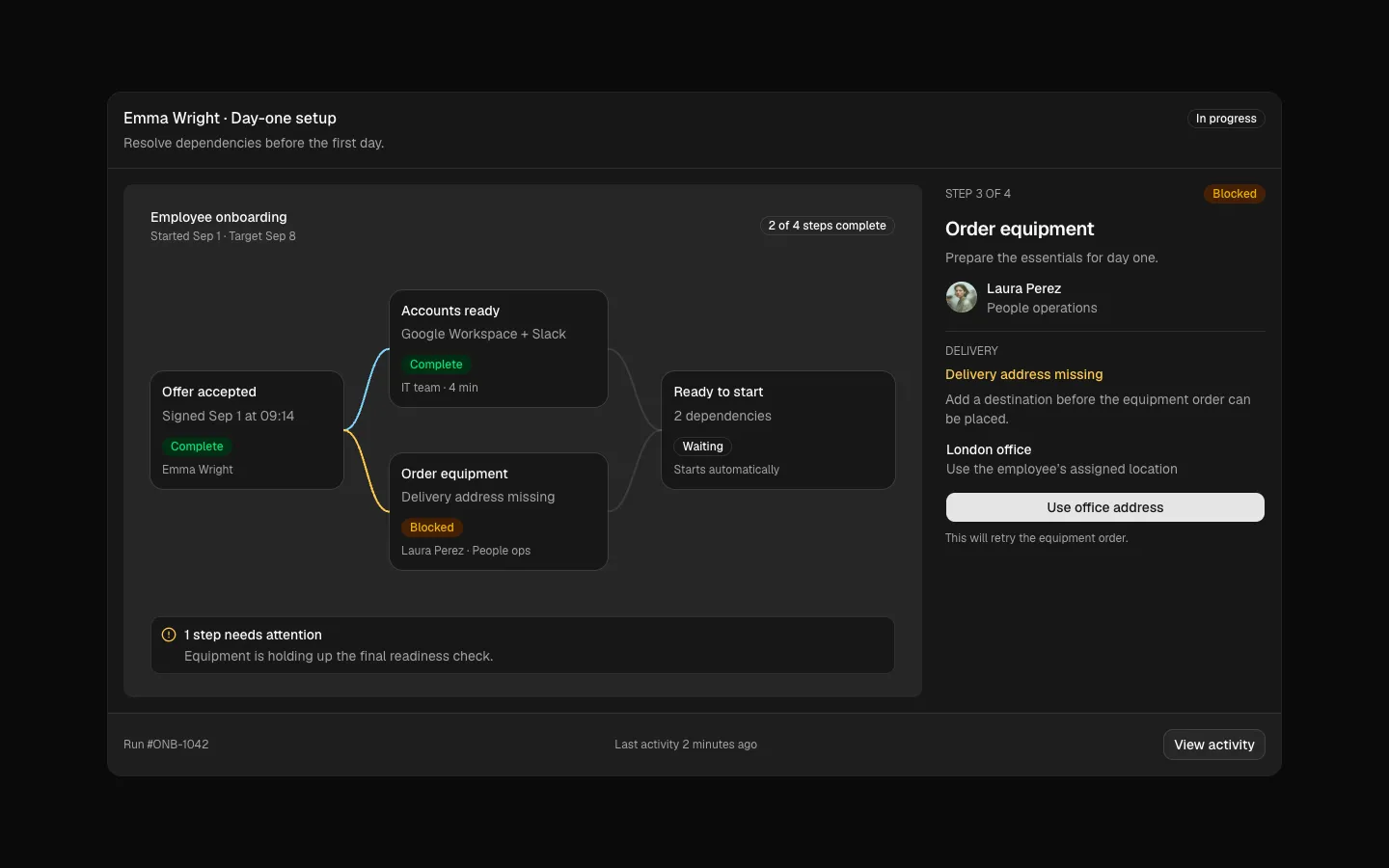The image size is (1389, 868).
Task: Select the 'Offer accepted' workflow node
Action: (x=247, y=430)
